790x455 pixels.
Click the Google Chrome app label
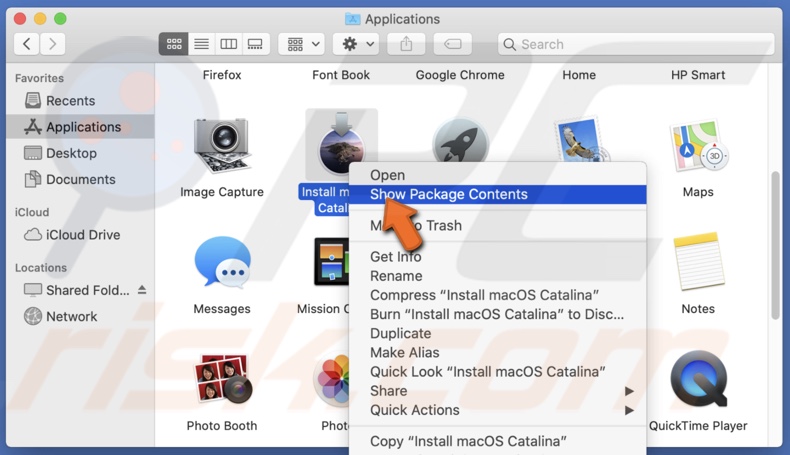[460, 75]
